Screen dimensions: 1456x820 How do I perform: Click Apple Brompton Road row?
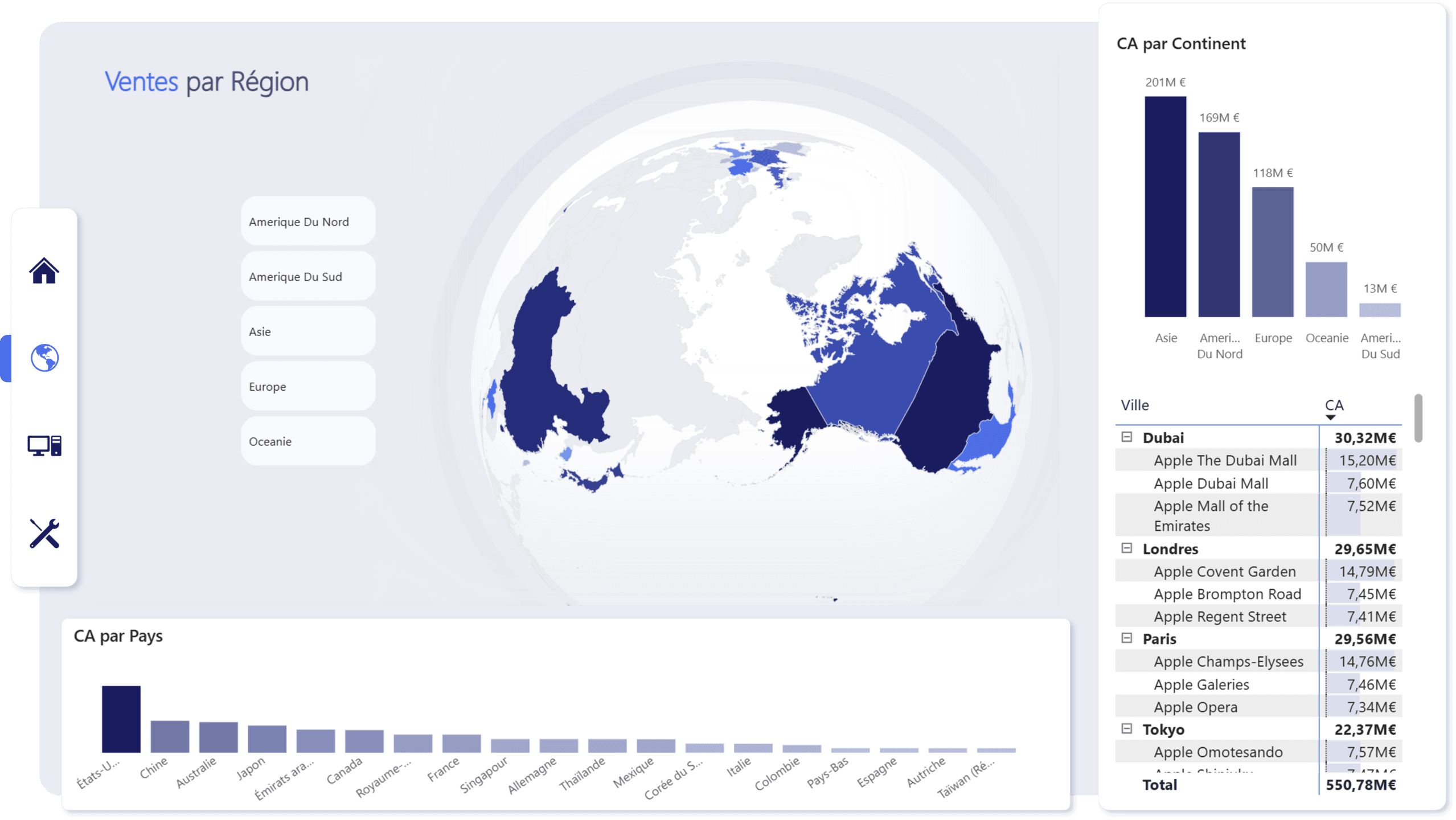1258,594
